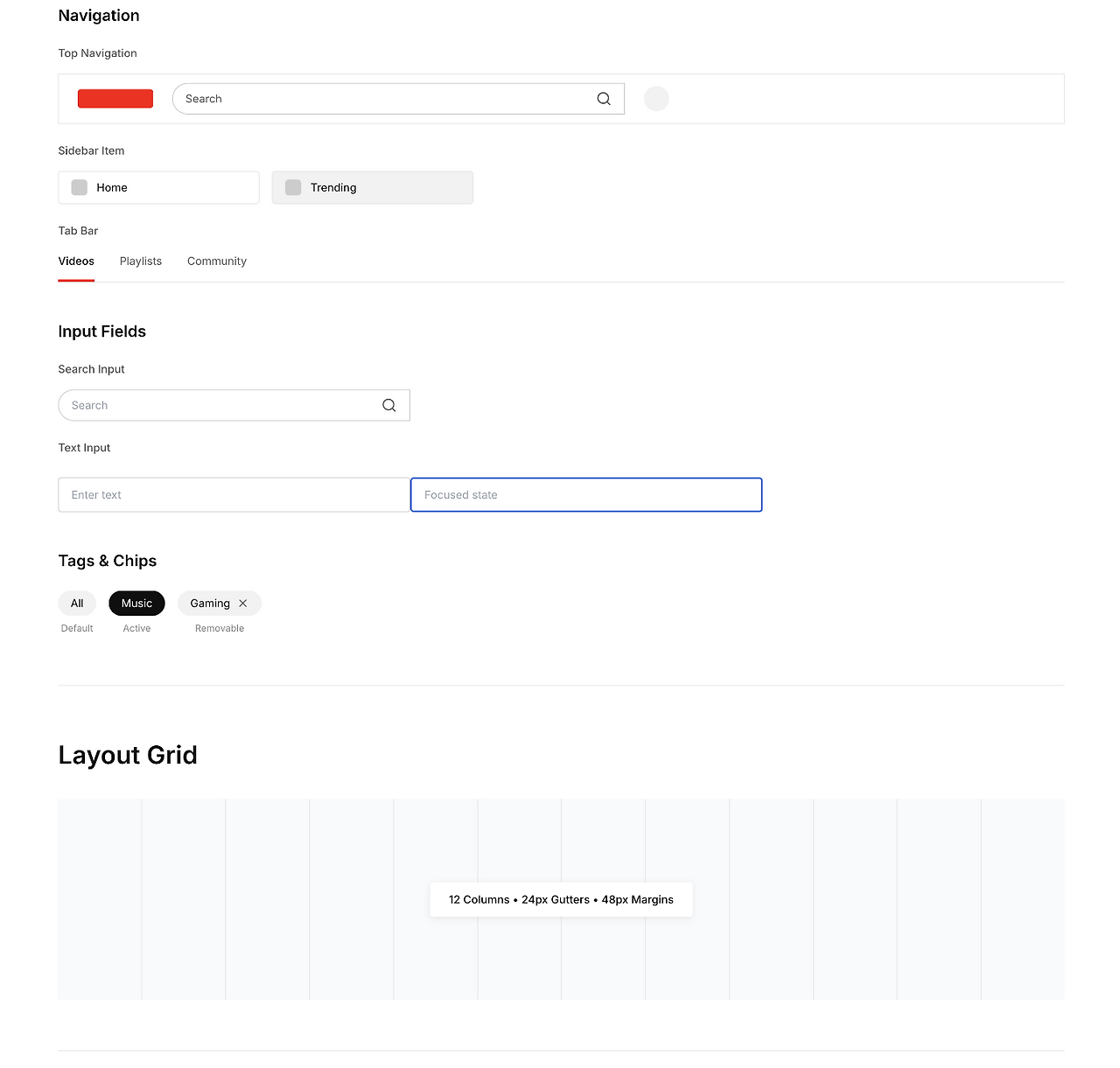Viewport: 1120px width, 1068px height.
Task: Open the round avatar placeholder in top navigation
Action: 656,99
